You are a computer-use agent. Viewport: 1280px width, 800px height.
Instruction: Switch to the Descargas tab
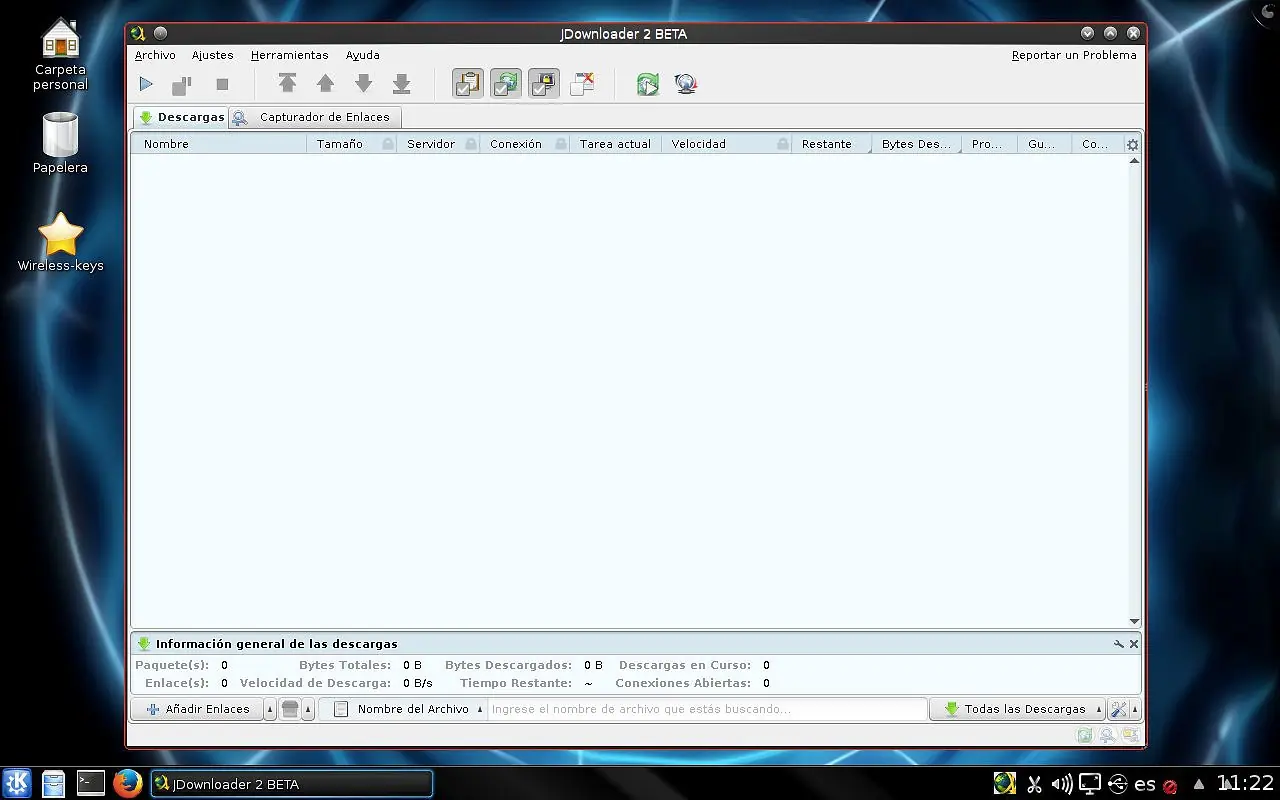click(181, 117)
